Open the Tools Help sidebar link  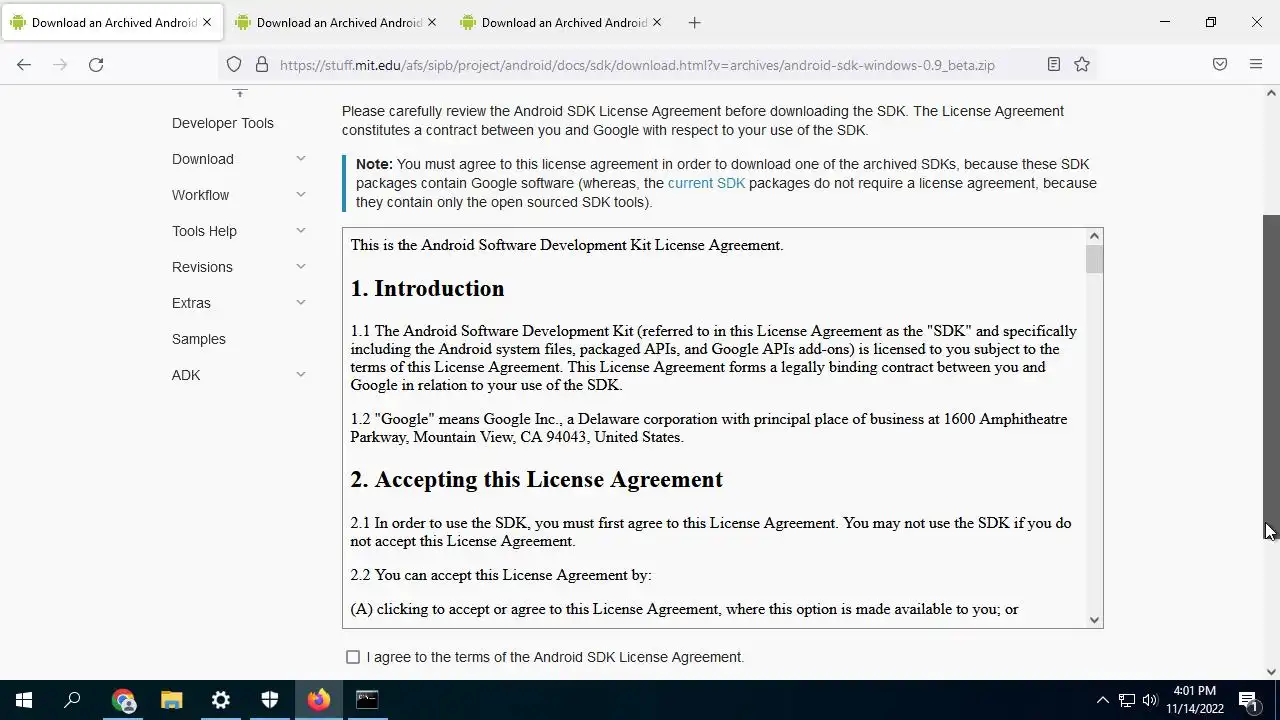point(204,231)
